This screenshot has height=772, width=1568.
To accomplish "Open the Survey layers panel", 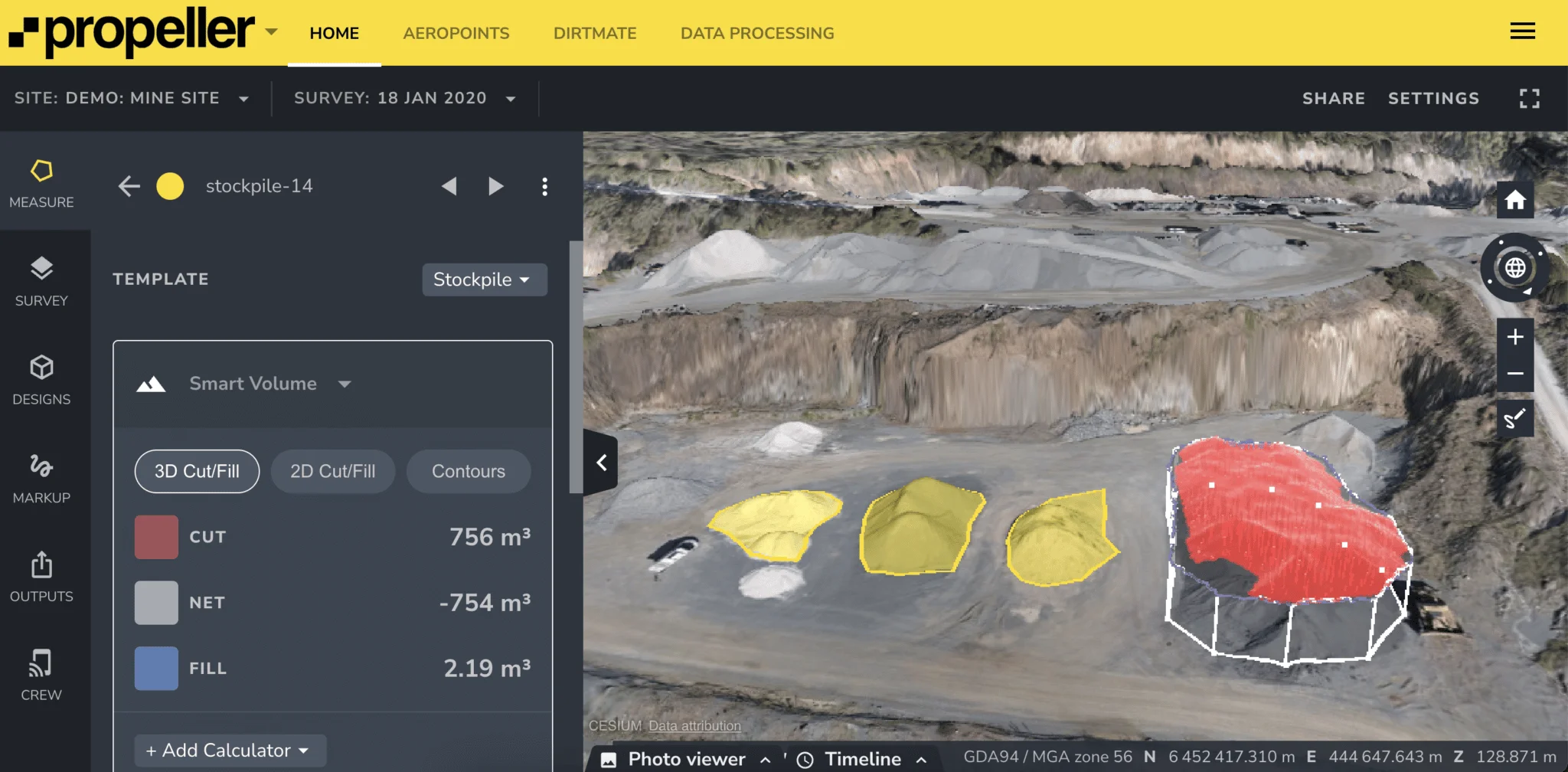I will 41,282.
